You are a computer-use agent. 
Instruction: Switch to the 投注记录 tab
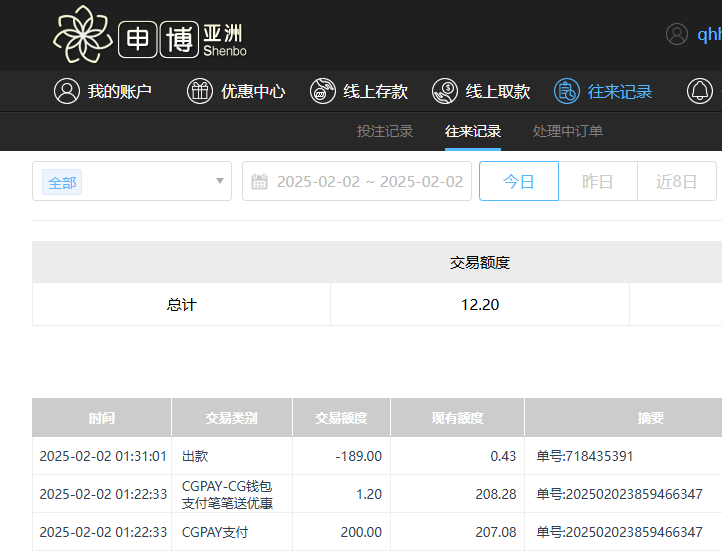click(385, 131)
